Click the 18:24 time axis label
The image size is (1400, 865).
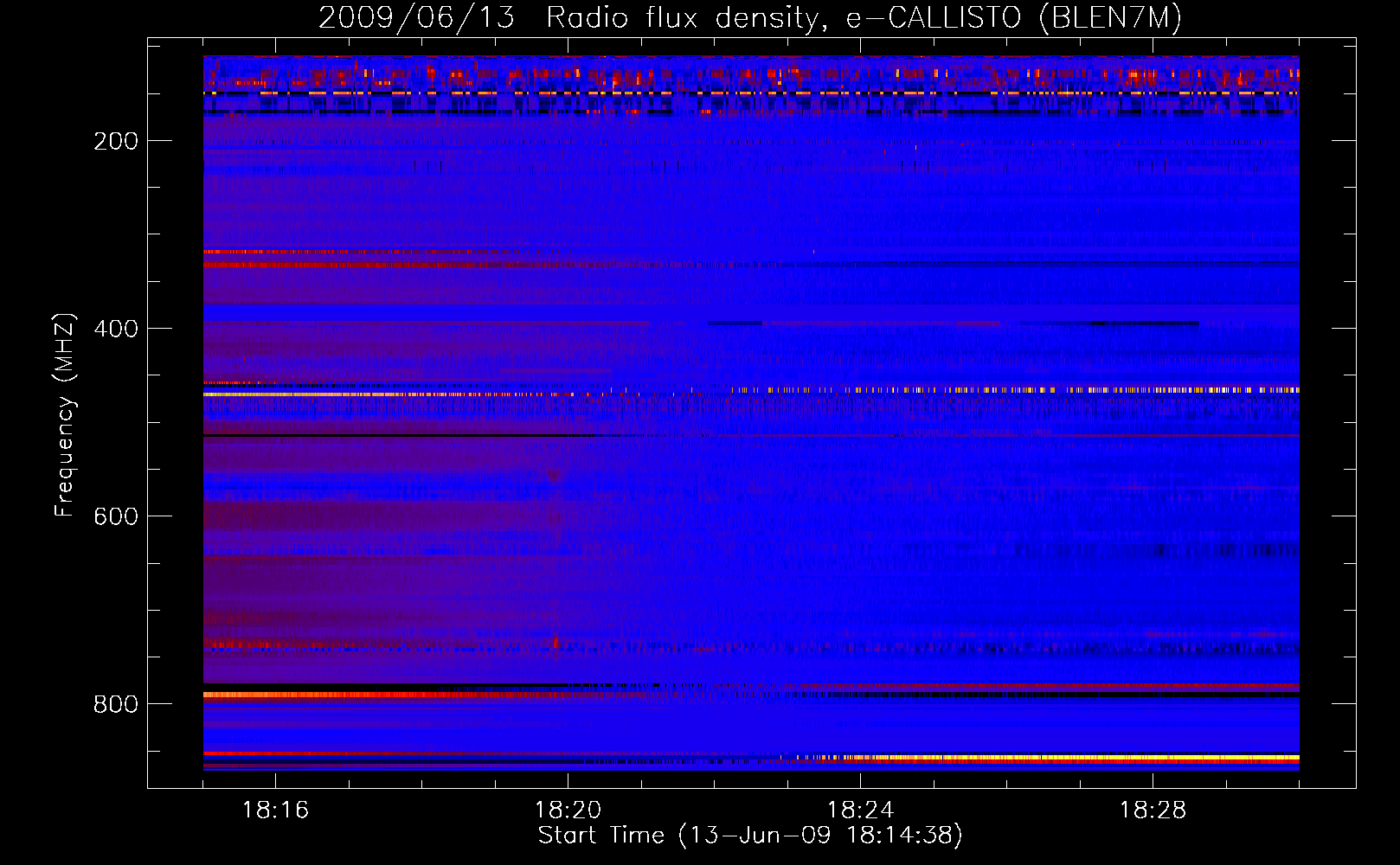[x=860, y=810]
